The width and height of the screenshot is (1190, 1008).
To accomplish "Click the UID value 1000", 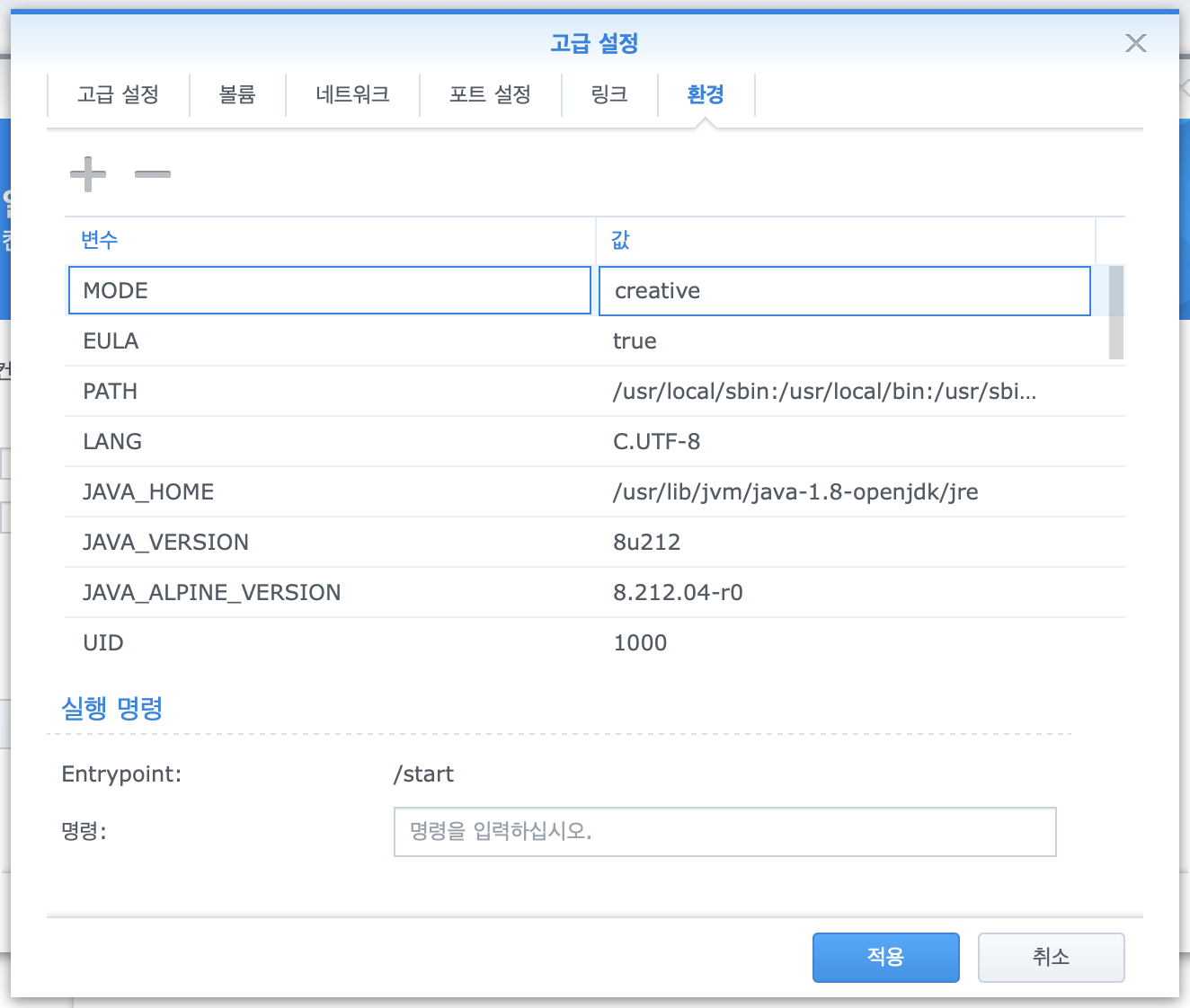I will 640,643.
